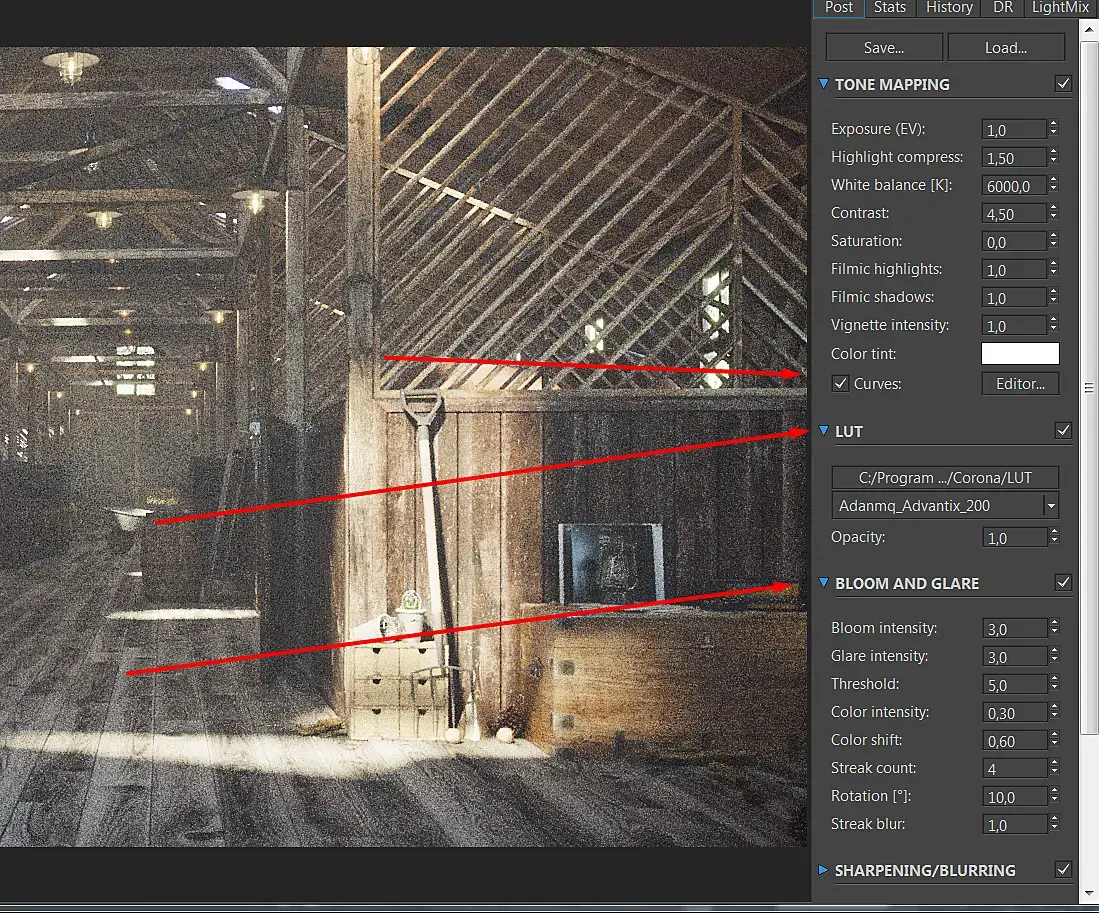Click the Rotation value field
The height and width of the screenshot is (913, 1099).
click(x=1014, y=797)
